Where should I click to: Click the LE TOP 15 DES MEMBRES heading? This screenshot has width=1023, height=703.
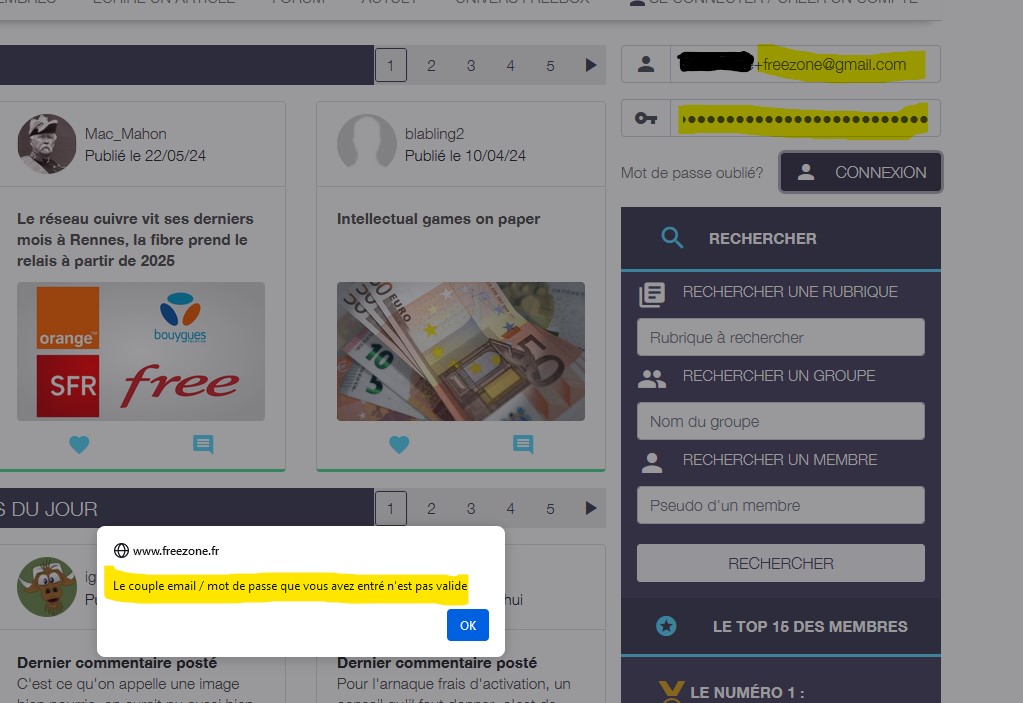tap(810, 626)
